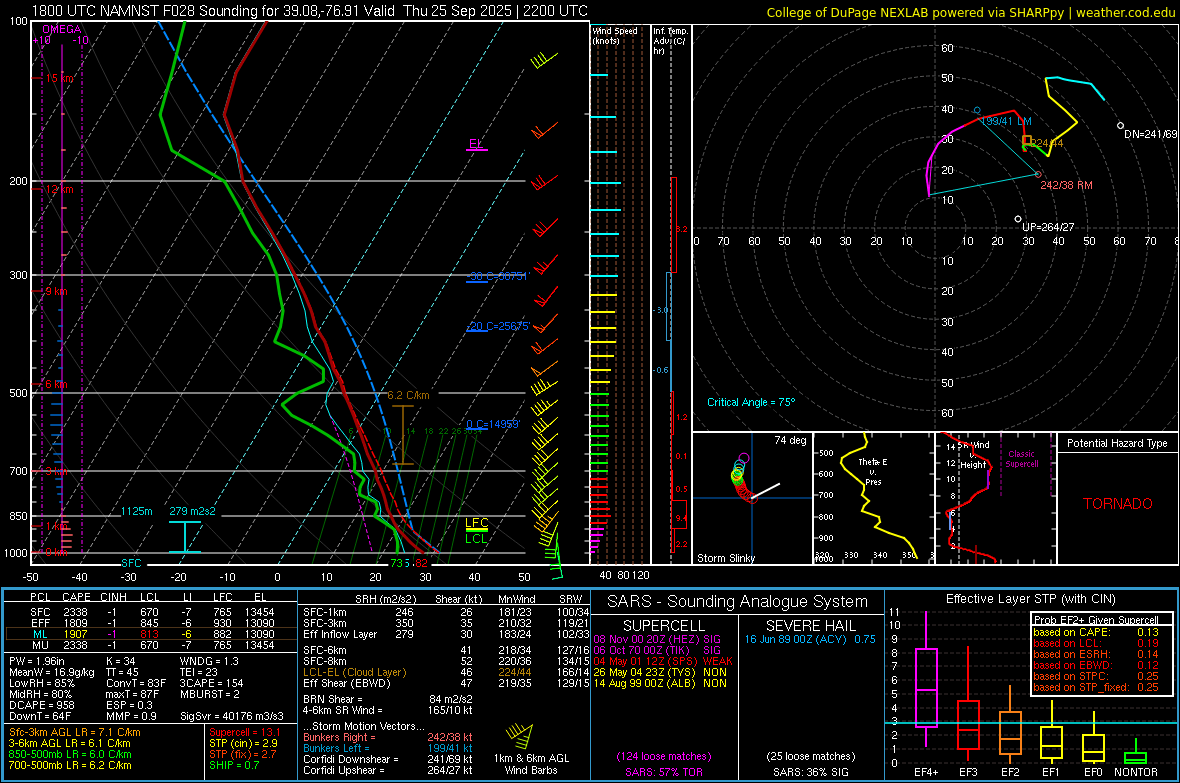Image resolution: width=1180 pixels, height=783 pixels.
Task: Click the '279 m2s2' label on skew-T
Action: 193,511
